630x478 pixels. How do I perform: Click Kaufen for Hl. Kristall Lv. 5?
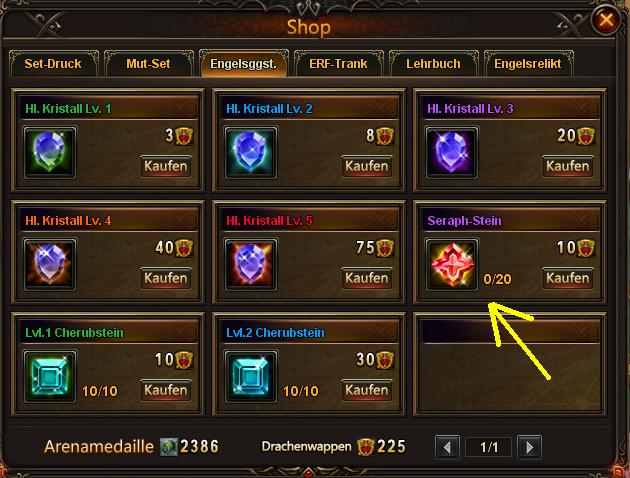click(366, 278)
